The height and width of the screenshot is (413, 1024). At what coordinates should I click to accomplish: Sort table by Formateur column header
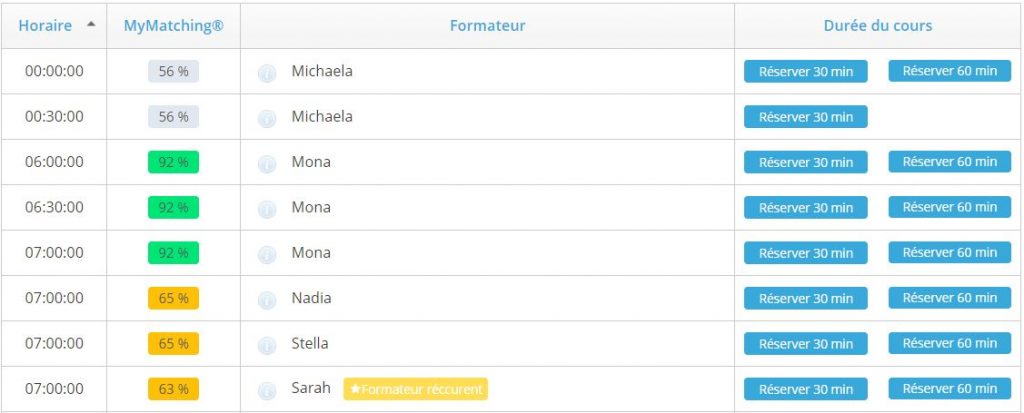(x=487, y=26)
